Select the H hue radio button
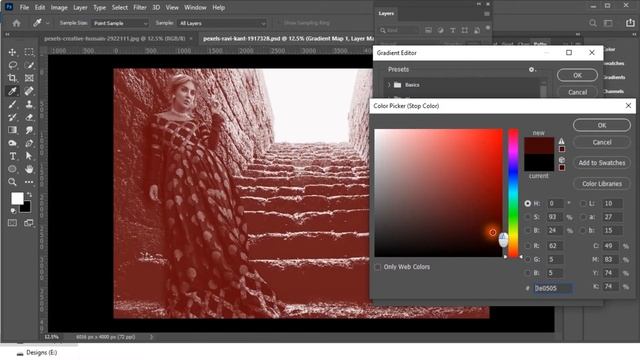640x360 pixels. coord(528,203)
